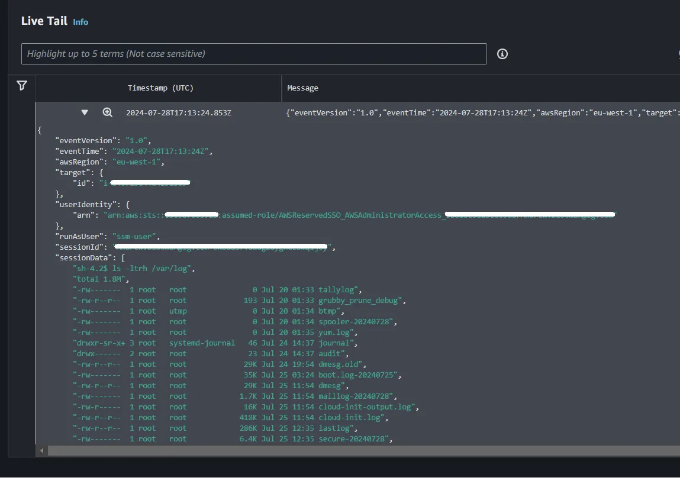The width and height of the screenshot is (680, 478).
Task: Click the "total 1.8M" line
Action: point(101,279)
